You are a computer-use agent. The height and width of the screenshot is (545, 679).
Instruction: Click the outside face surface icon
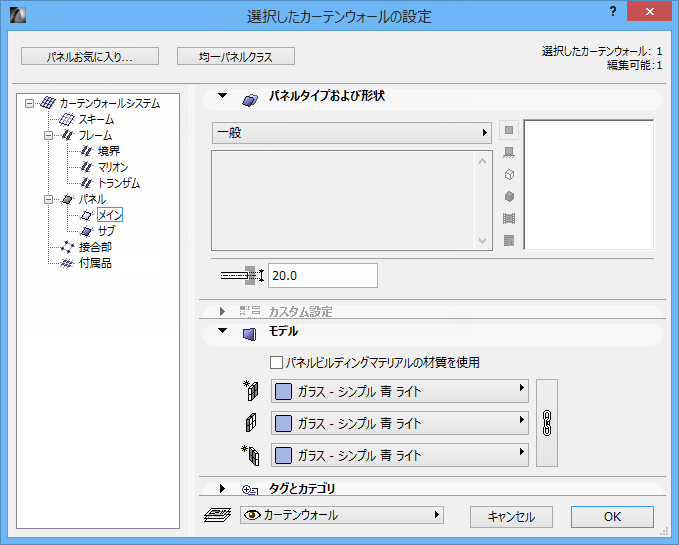click(x=251, y=390)
